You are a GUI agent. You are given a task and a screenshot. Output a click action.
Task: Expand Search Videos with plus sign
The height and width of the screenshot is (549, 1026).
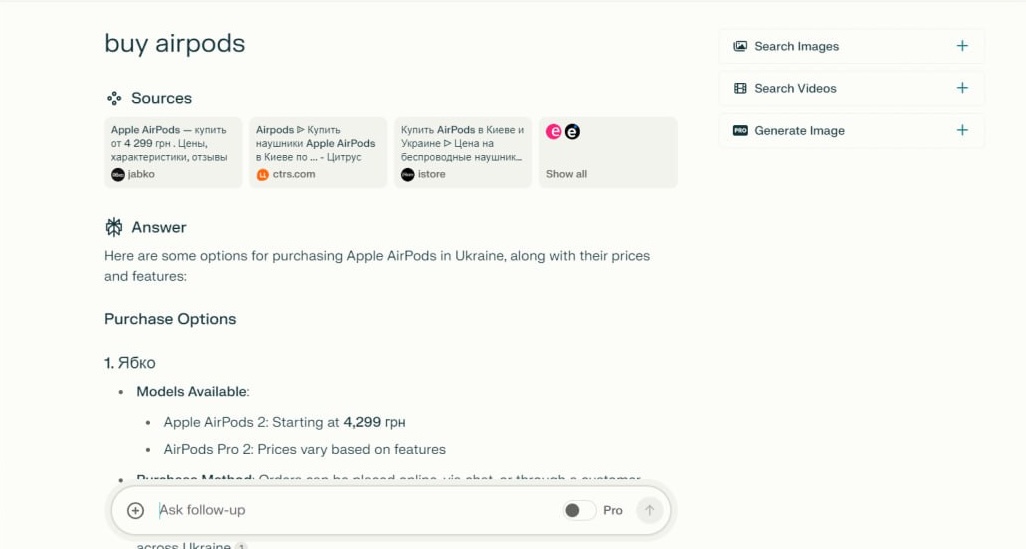(962, 88)
